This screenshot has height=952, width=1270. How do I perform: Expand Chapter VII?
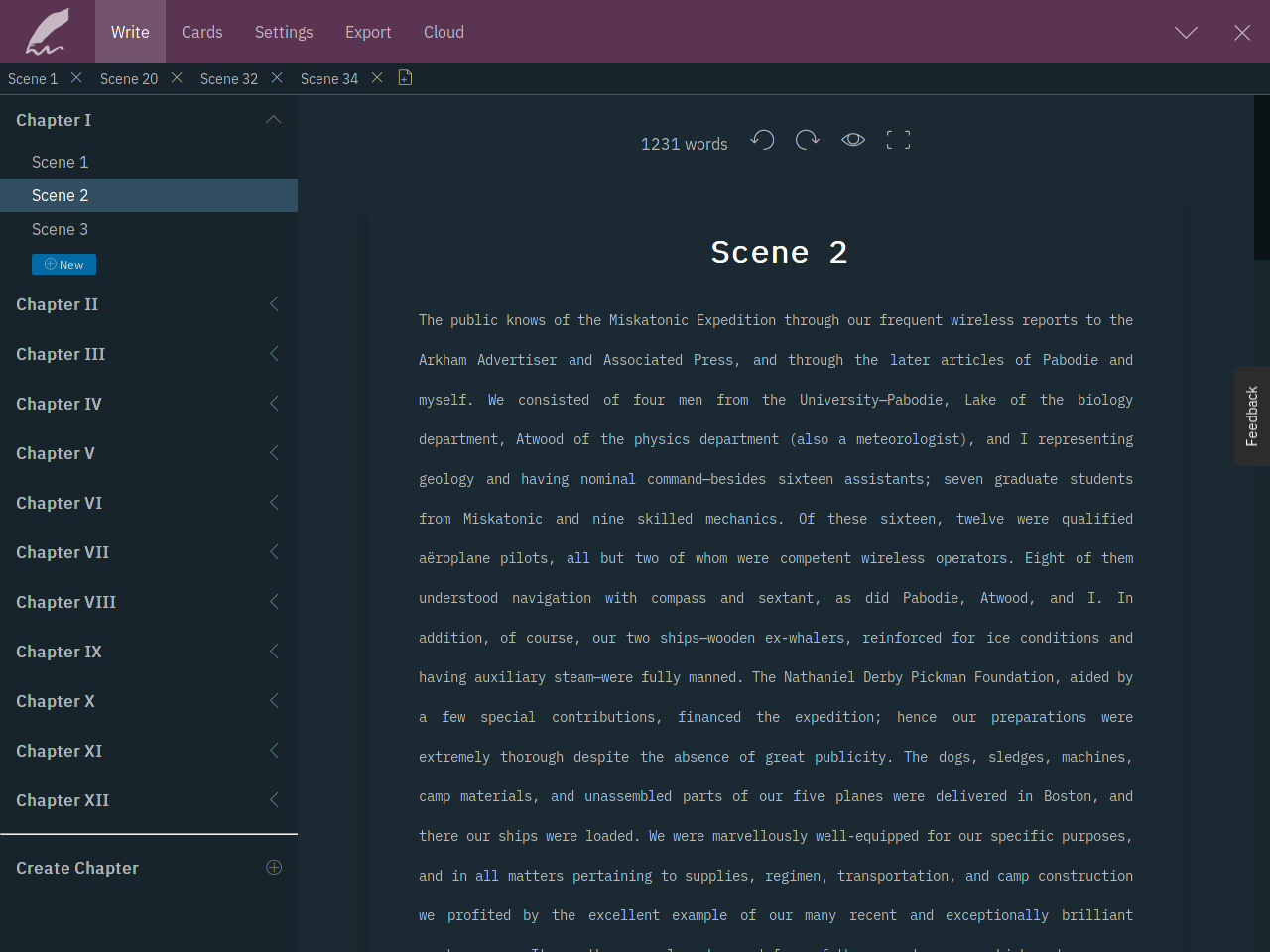point(274,552)
